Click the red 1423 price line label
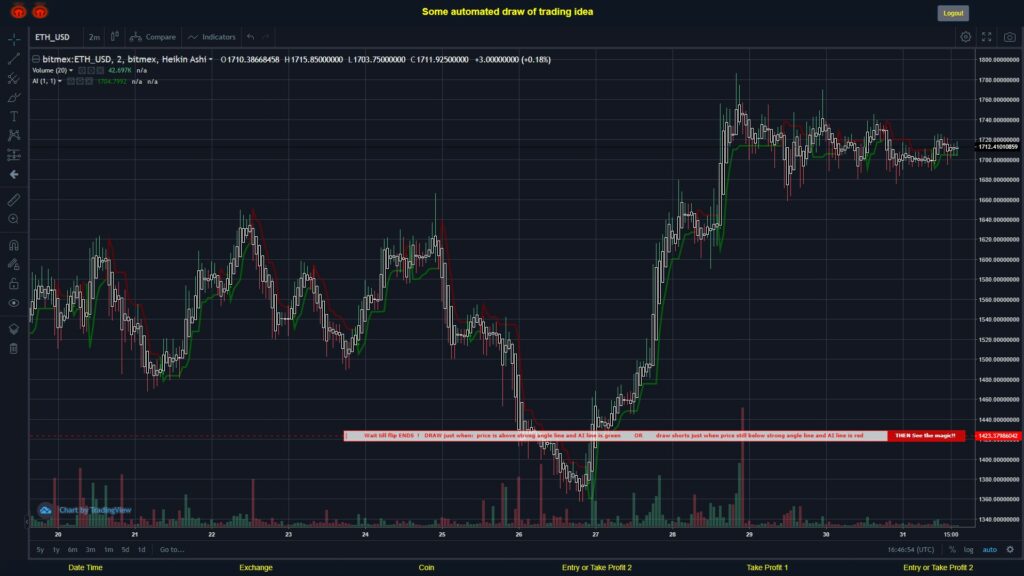The width and height of the screenshot is (1024, 576). click(997, 436)
